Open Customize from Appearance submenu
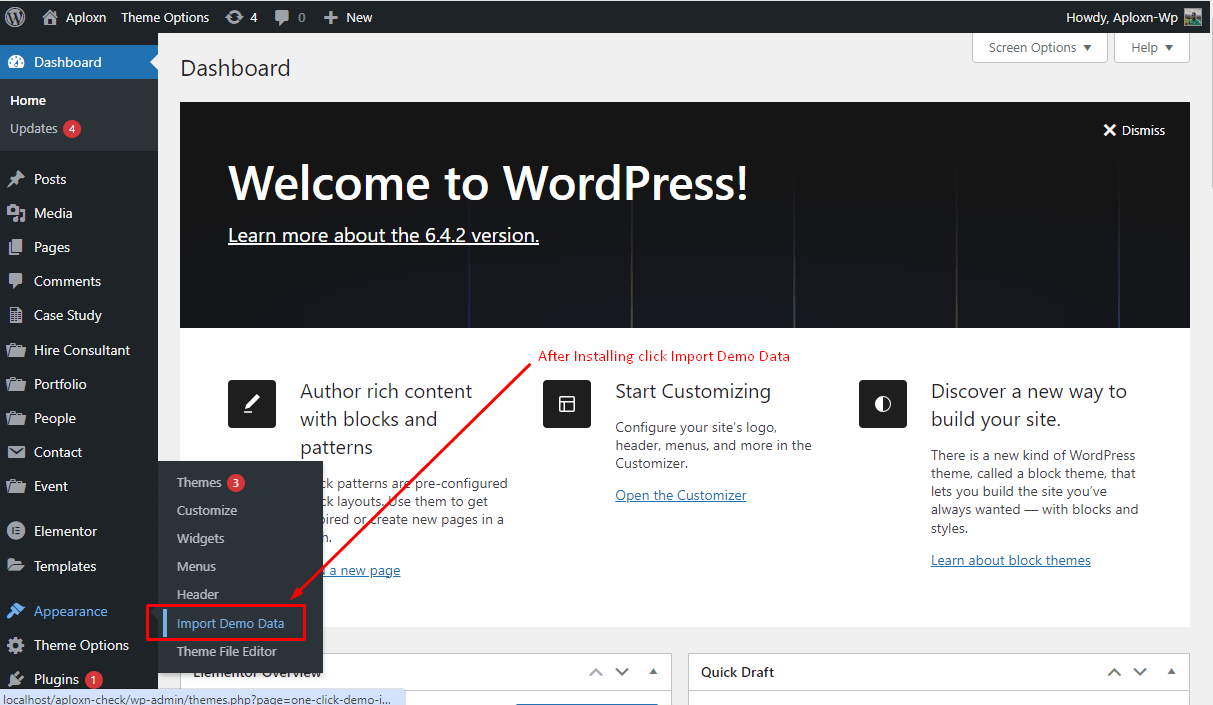1213x705 pixels. point(207,510)
